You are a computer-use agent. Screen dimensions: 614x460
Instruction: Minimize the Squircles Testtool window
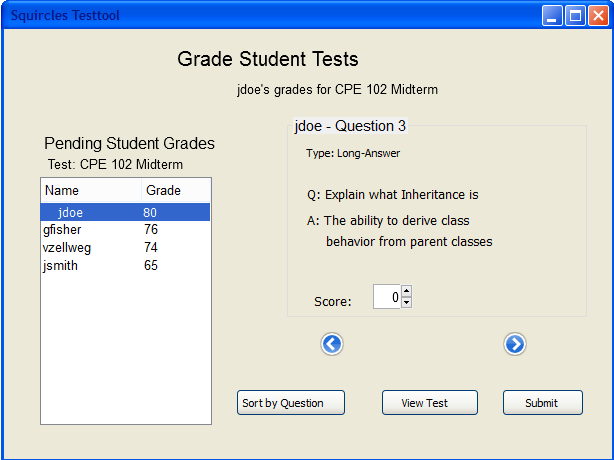553,15
